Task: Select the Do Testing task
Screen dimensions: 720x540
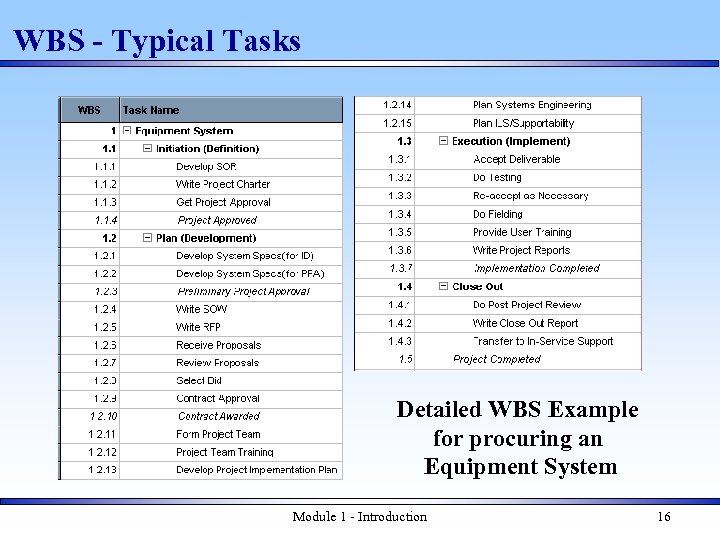Action: 497,177
